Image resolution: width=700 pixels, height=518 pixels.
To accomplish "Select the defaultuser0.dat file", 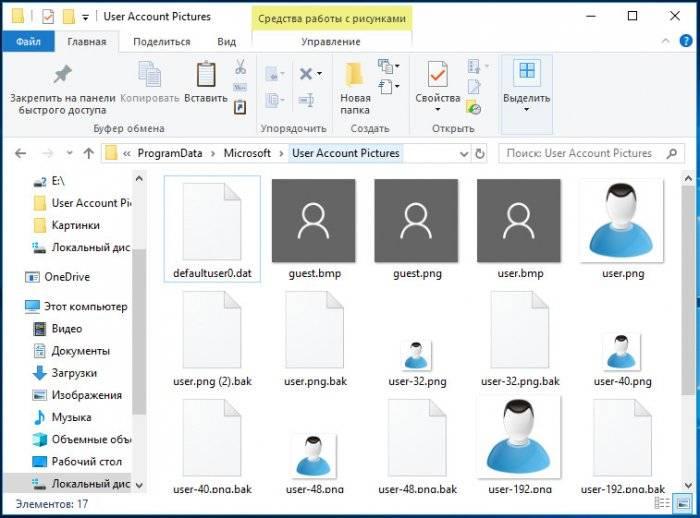I will 212,229.
